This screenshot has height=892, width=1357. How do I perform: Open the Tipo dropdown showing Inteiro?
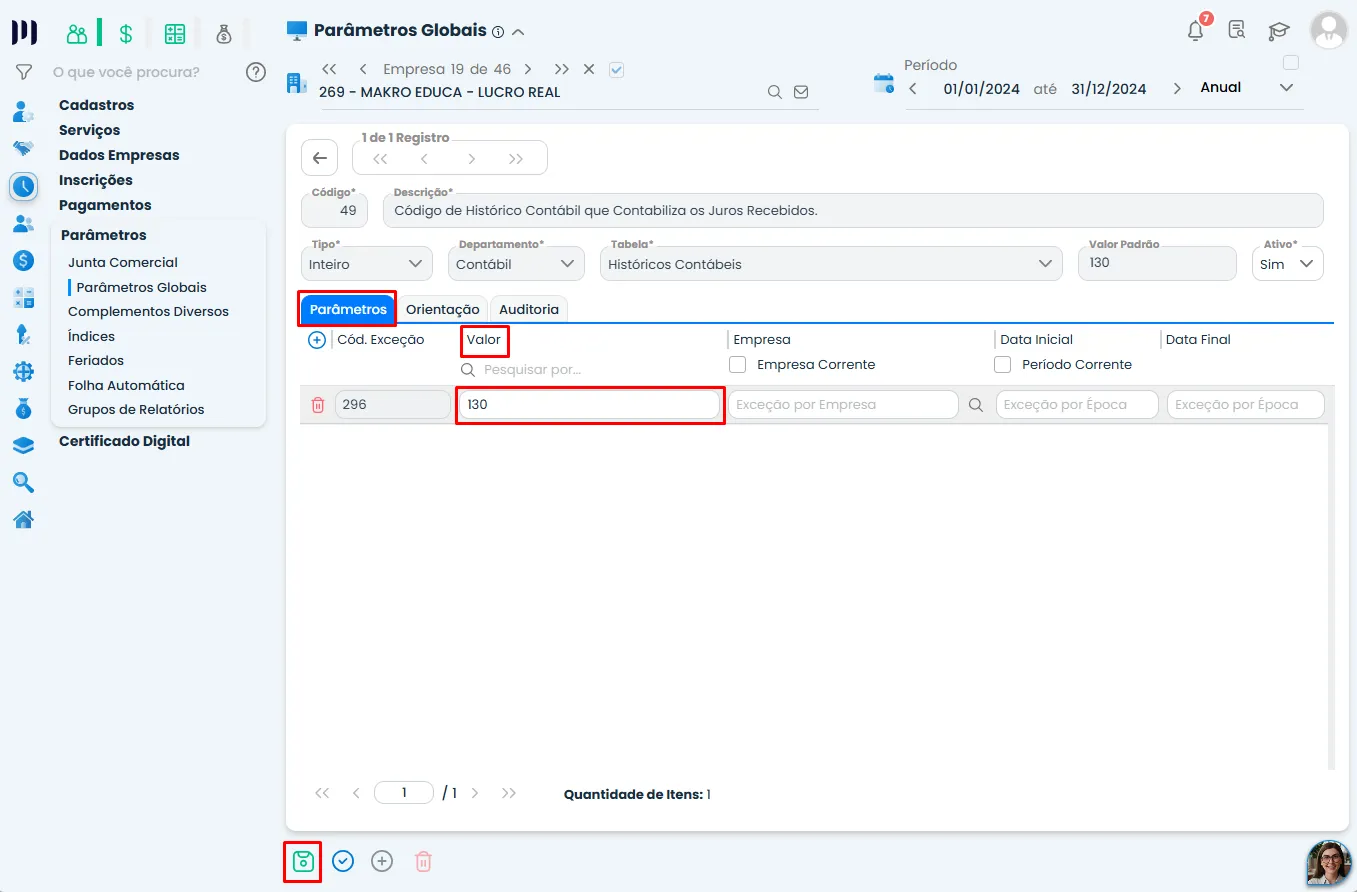click(367, 264)
